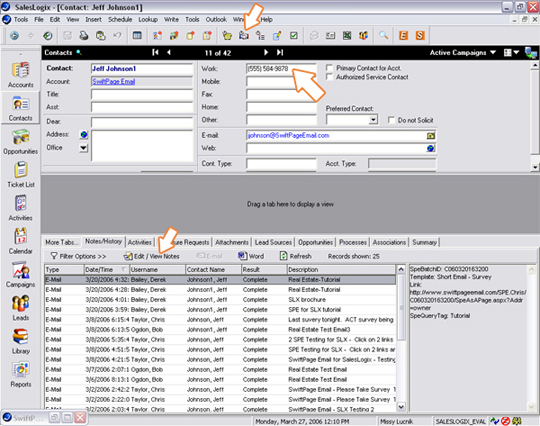Switch to the Lead Sources tab
This screenshot has width=540, height=426.
[x=273, y=242]
